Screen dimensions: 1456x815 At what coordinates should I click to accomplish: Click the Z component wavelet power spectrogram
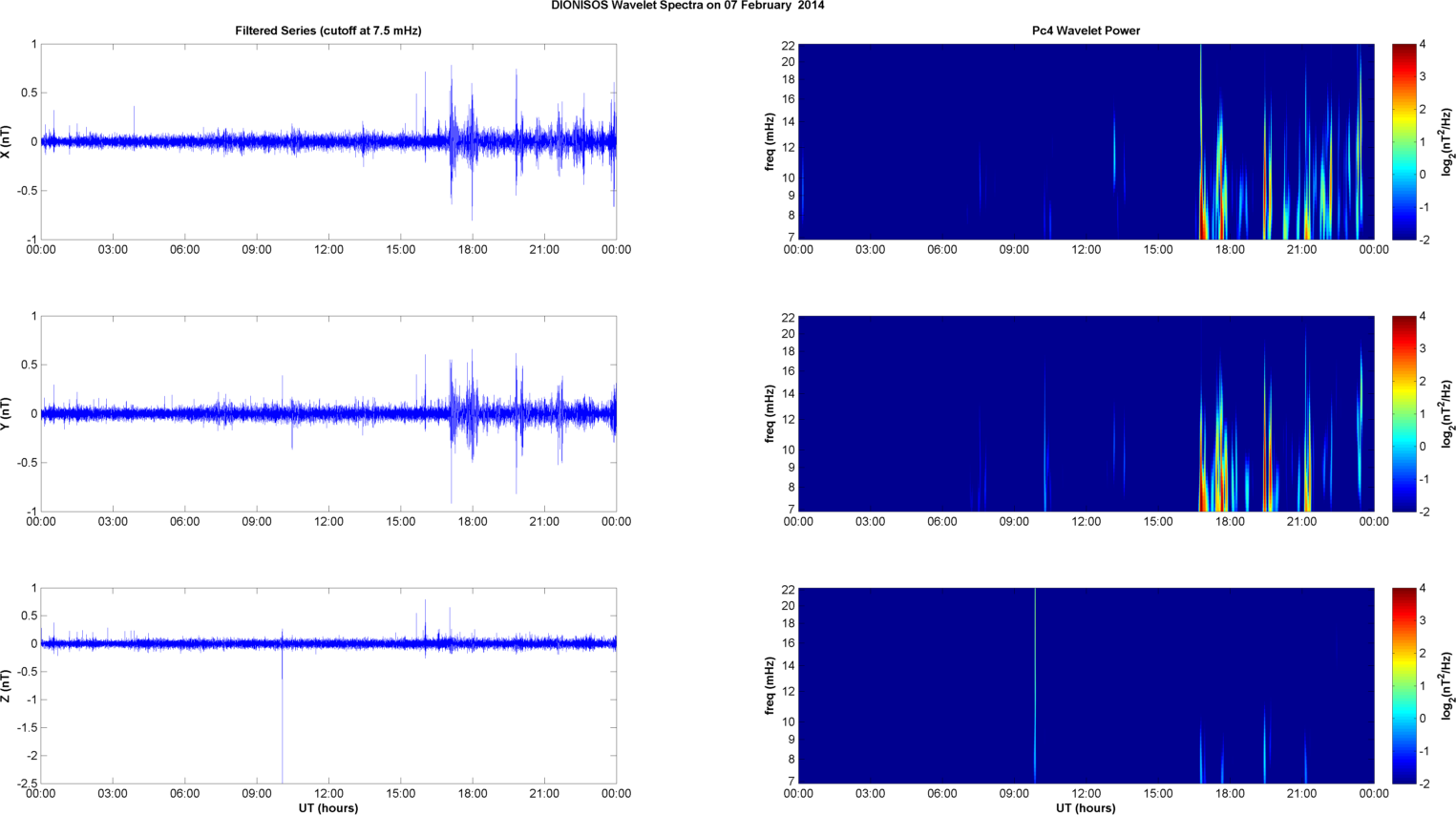pyautogui.click(x=1086, y=685)
